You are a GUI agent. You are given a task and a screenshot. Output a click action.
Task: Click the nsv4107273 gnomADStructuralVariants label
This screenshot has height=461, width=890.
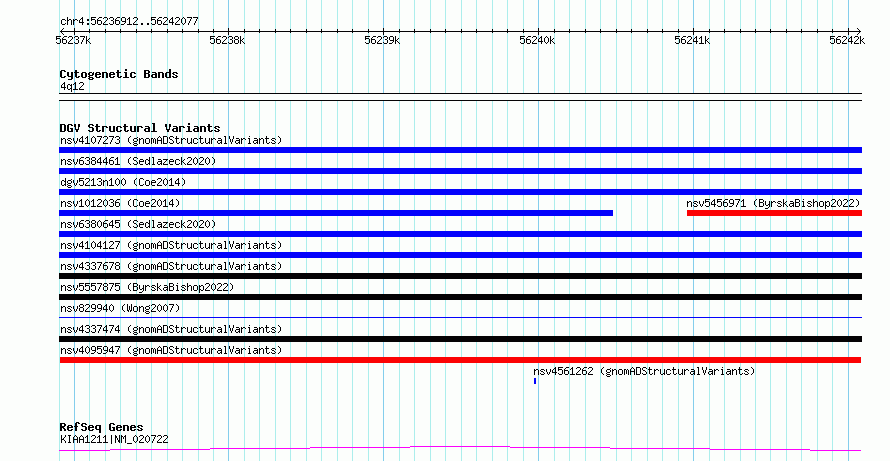171,140
